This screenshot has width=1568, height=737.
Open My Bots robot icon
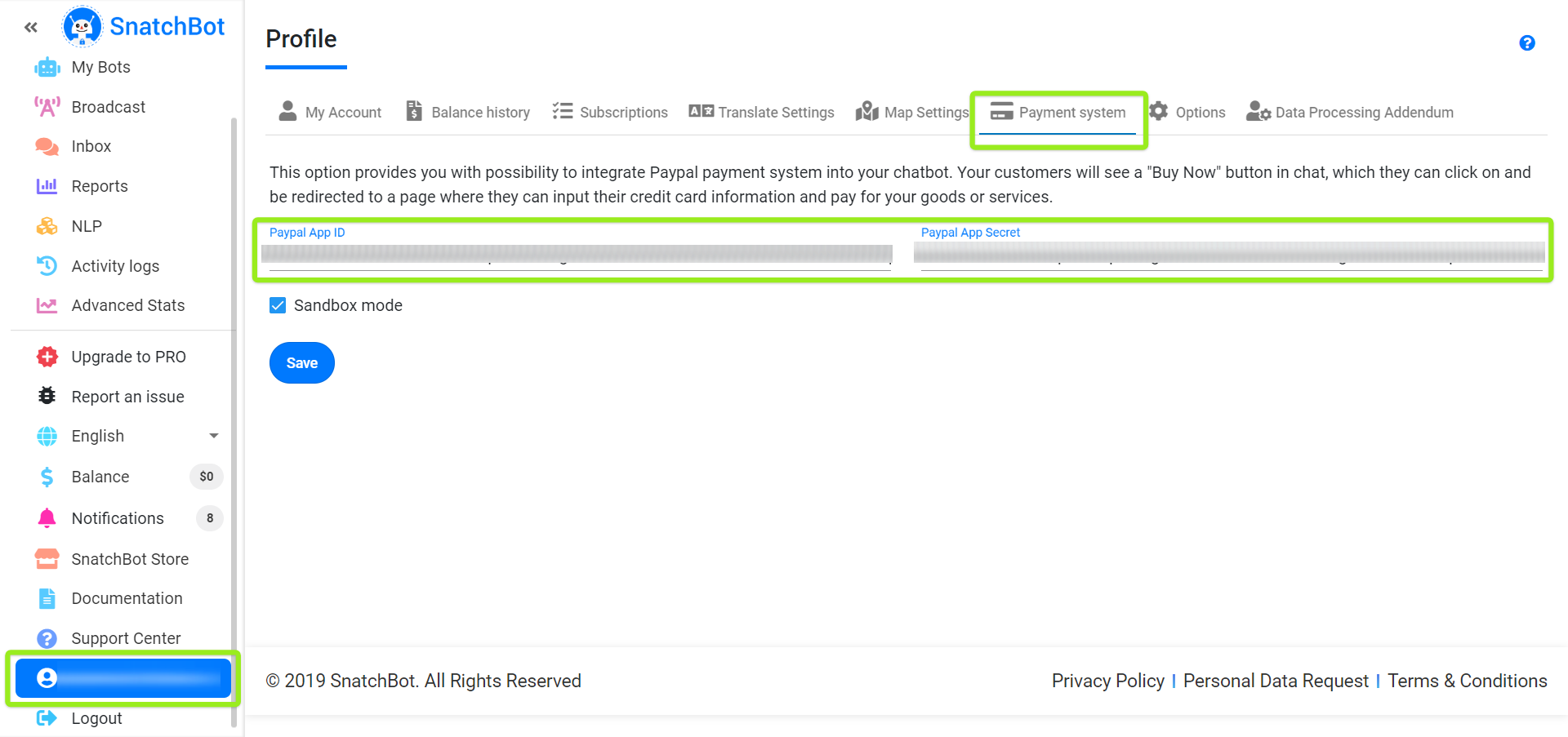point(47,67)
